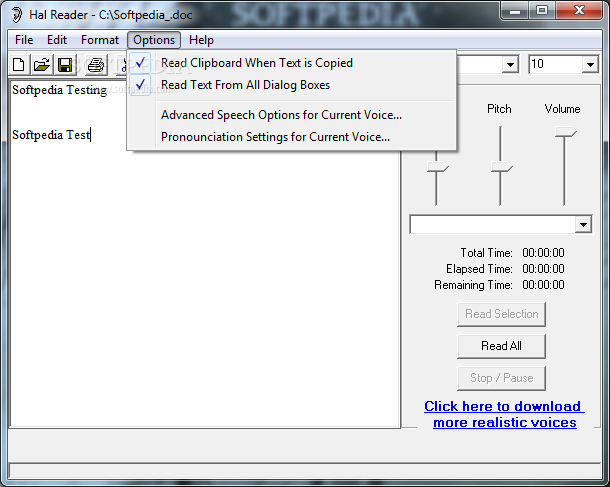Open the Format menu
Image resolution: width=610 pixels, height=487 pixels.
coord(100,40)
